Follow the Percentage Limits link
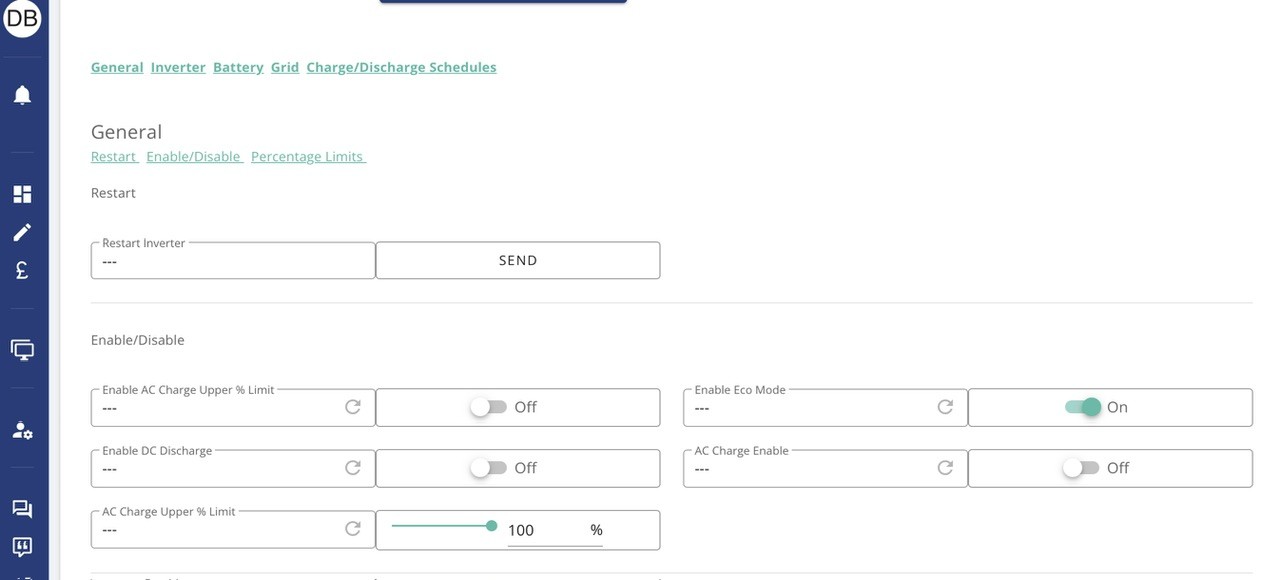 [308, 157]
